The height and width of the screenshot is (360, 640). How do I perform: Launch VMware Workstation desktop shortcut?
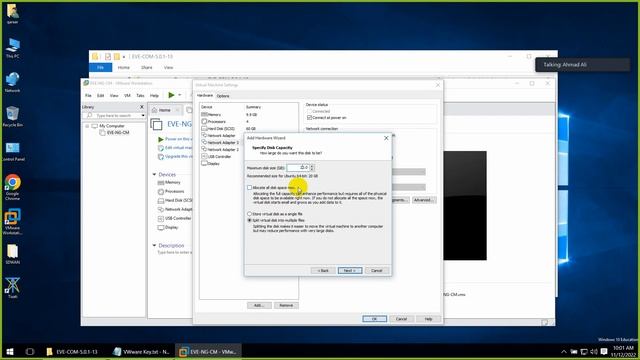pos(12,222)
